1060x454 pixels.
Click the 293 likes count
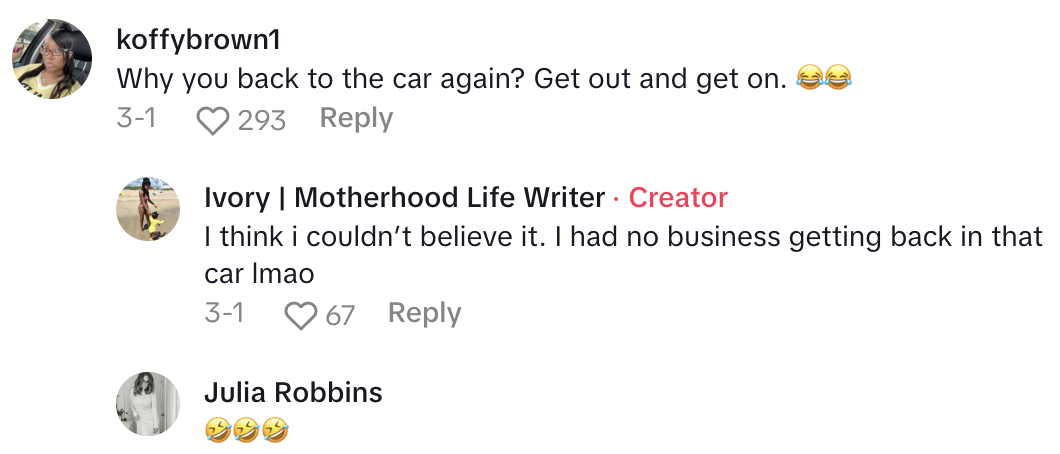(x=262, y=120)
